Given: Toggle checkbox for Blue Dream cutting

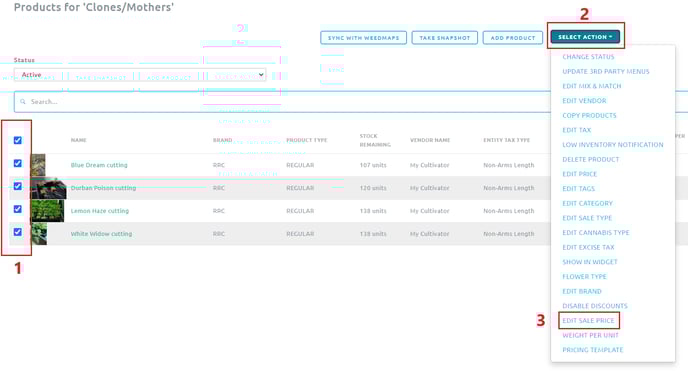Looking at the screenshot, I should click(18, 163).
